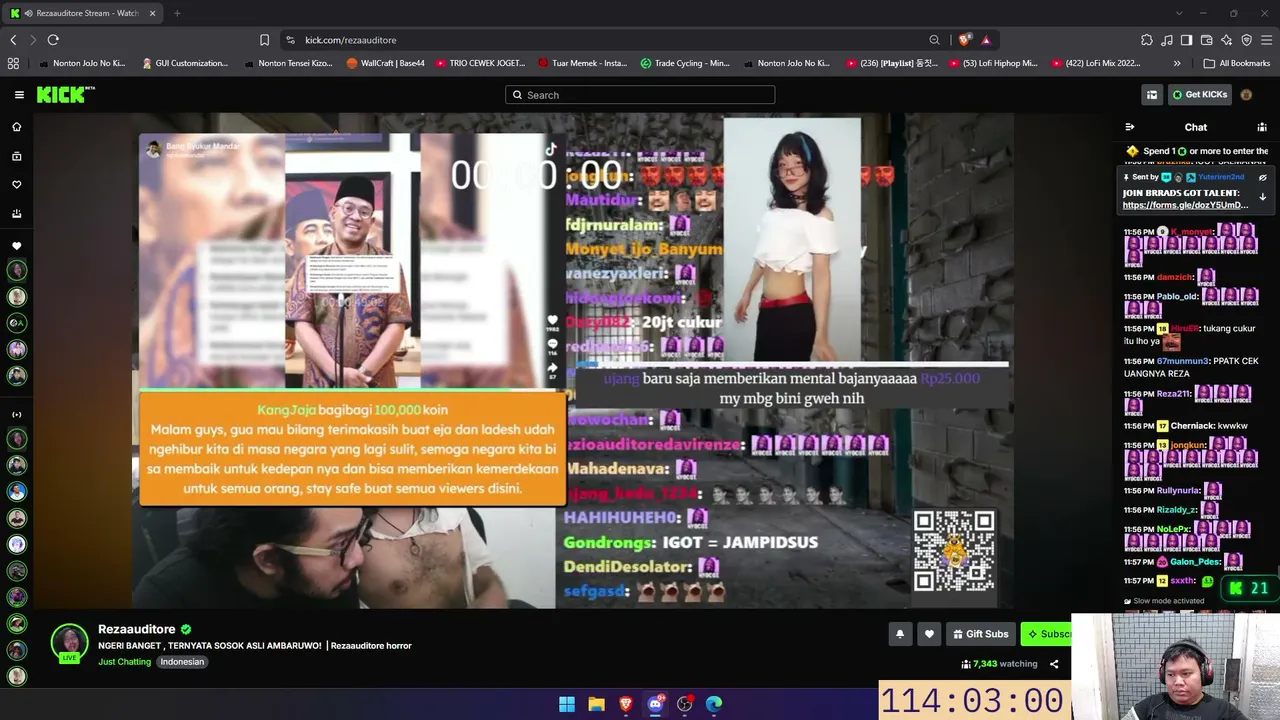This screenshot has width=1280, height=720.
Task: Open Brave Shields icon
Action: point(964,40)
